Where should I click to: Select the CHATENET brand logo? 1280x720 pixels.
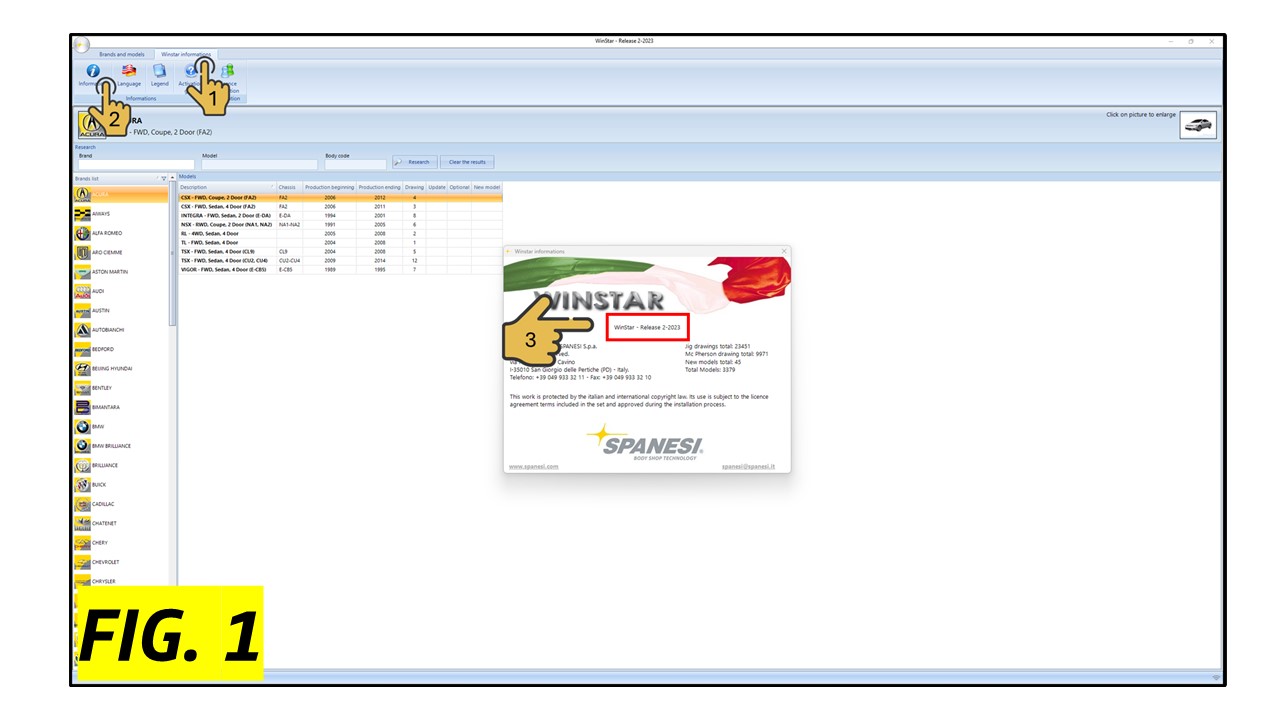[x=83, y=523]
